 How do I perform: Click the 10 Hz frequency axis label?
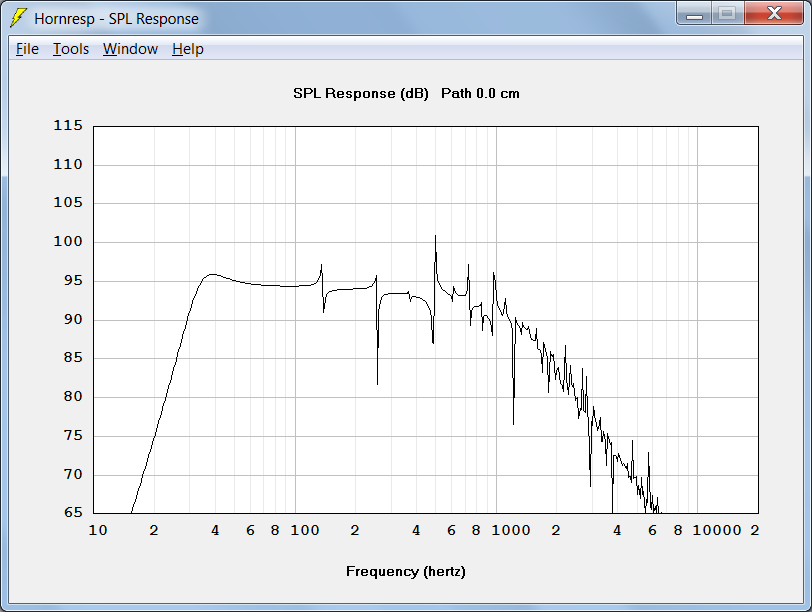(98, 531)
